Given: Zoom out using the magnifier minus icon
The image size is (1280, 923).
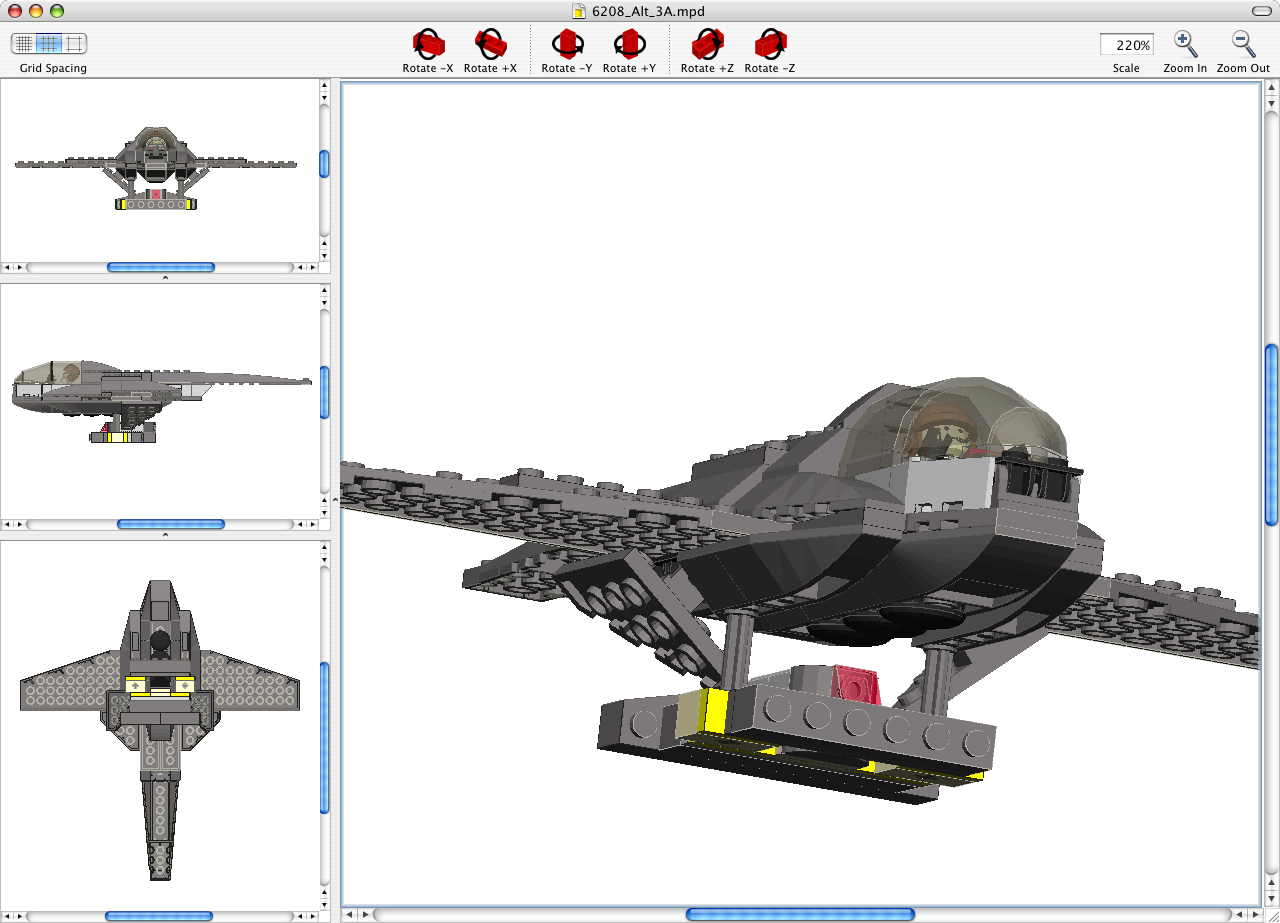Looking at the screenshot, I should pyautogui.click(x=1242, y=44).
